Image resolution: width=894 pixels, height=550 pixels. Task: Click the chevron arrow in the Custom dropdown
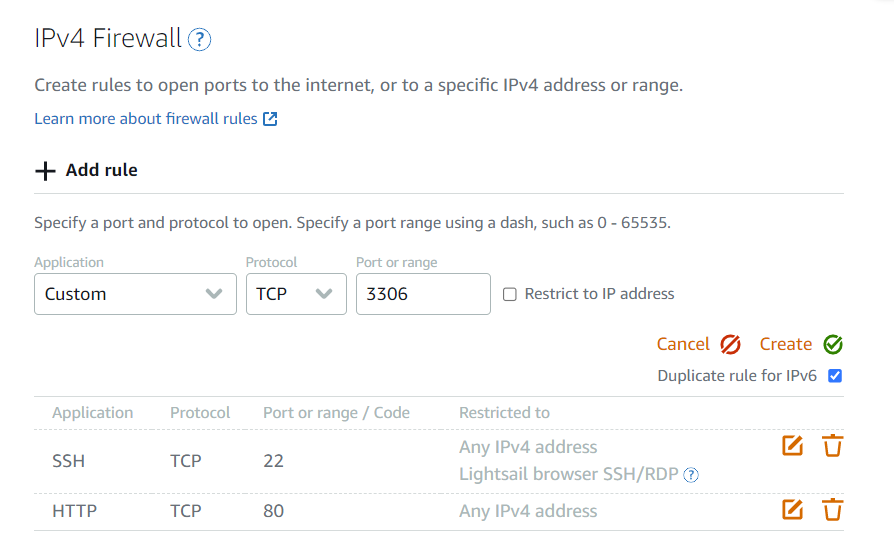click(x=214, y=294)
